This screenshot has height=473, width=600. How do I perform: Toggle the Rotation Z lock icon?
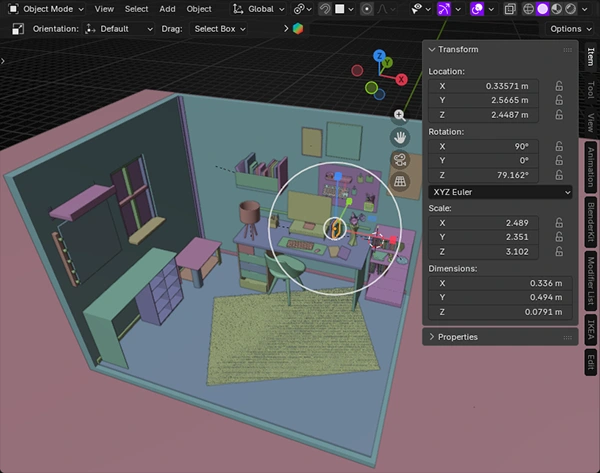559,175
